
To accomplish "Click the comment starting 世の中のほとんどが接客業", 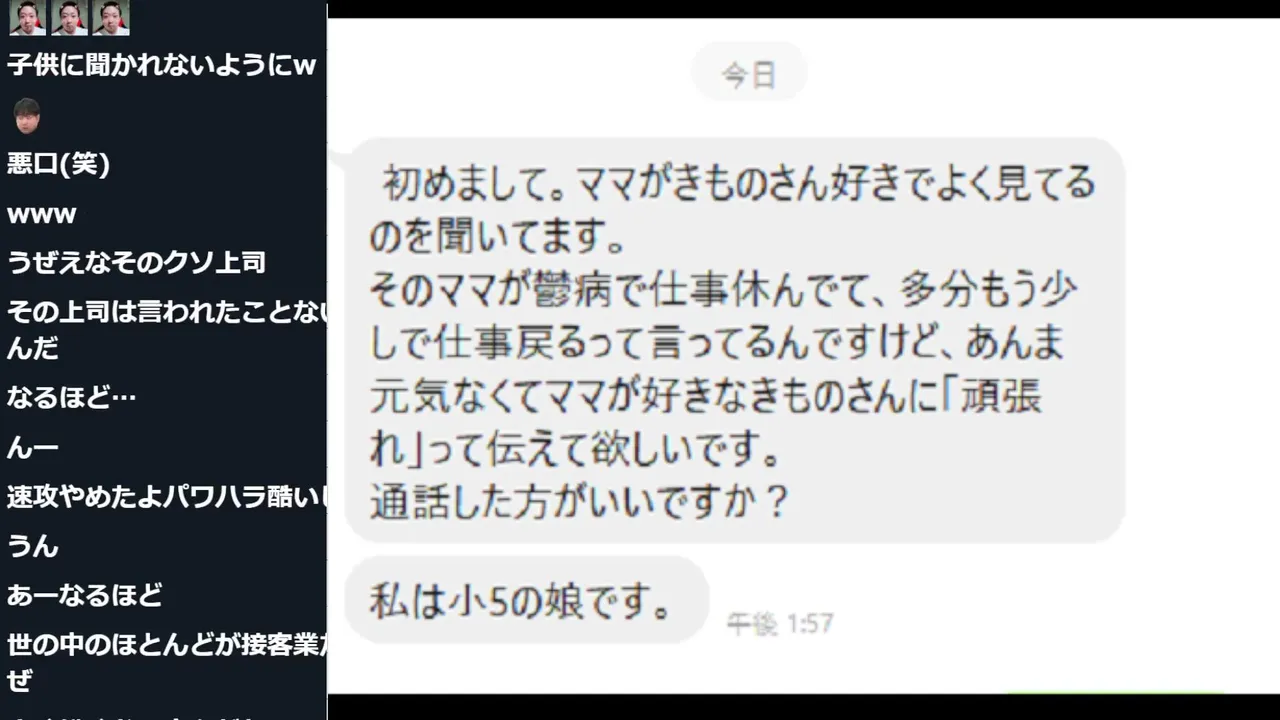I will [166, 662].
